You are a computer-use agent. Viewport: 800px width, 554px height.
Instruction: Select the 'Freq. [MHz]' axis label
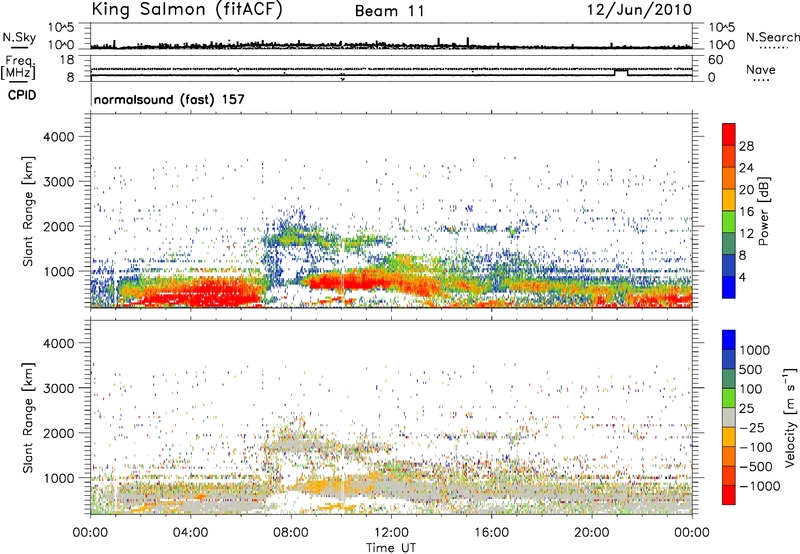click(x=18, y=68)
